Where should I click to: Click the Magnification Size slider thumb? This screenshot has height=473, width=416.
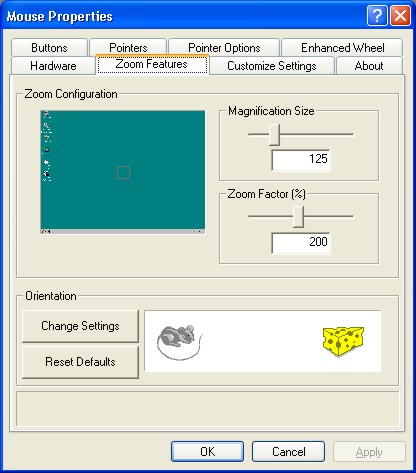(274, 135)
